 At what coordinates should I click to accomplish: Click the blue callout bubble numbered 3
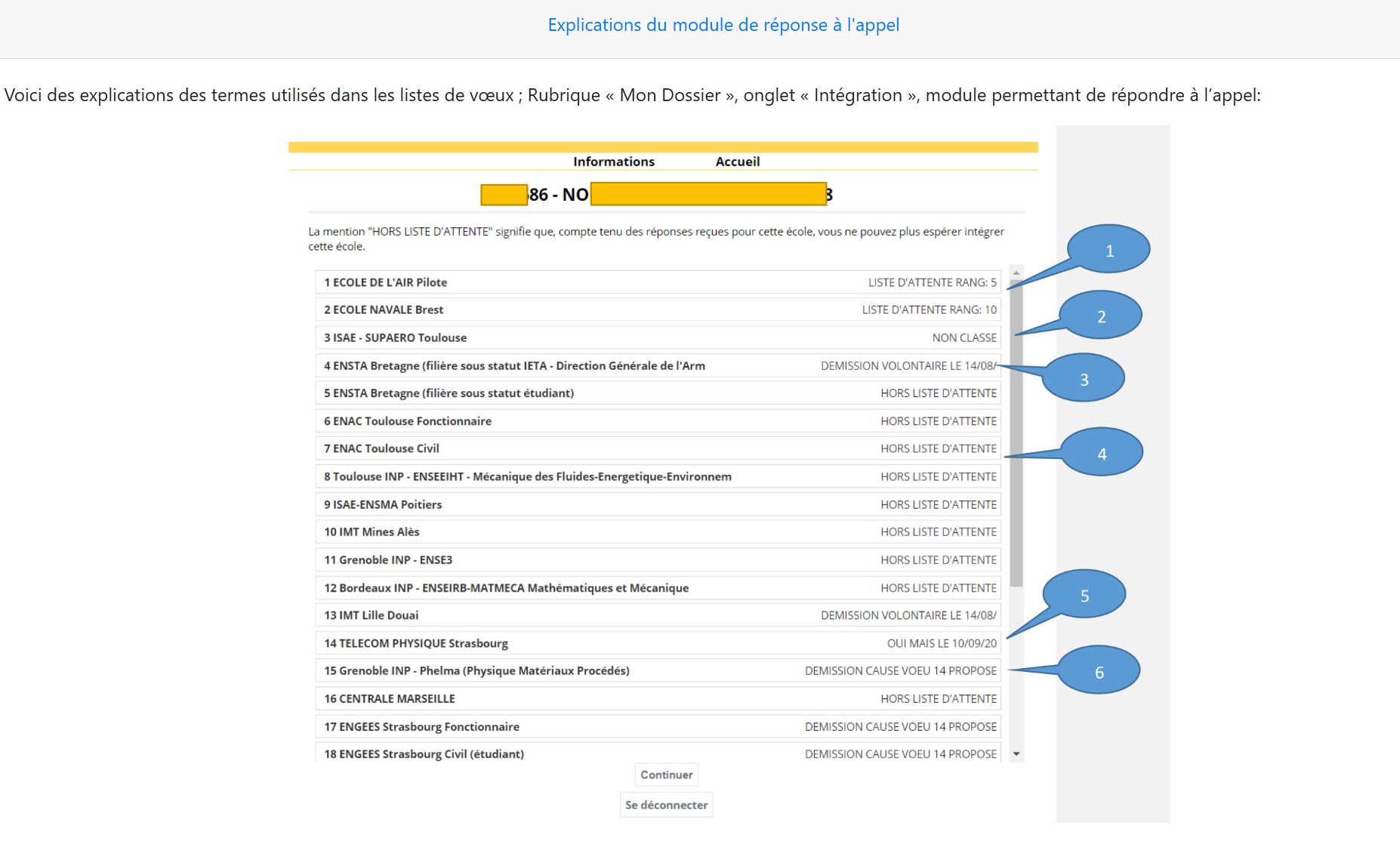pos(1084,378)
